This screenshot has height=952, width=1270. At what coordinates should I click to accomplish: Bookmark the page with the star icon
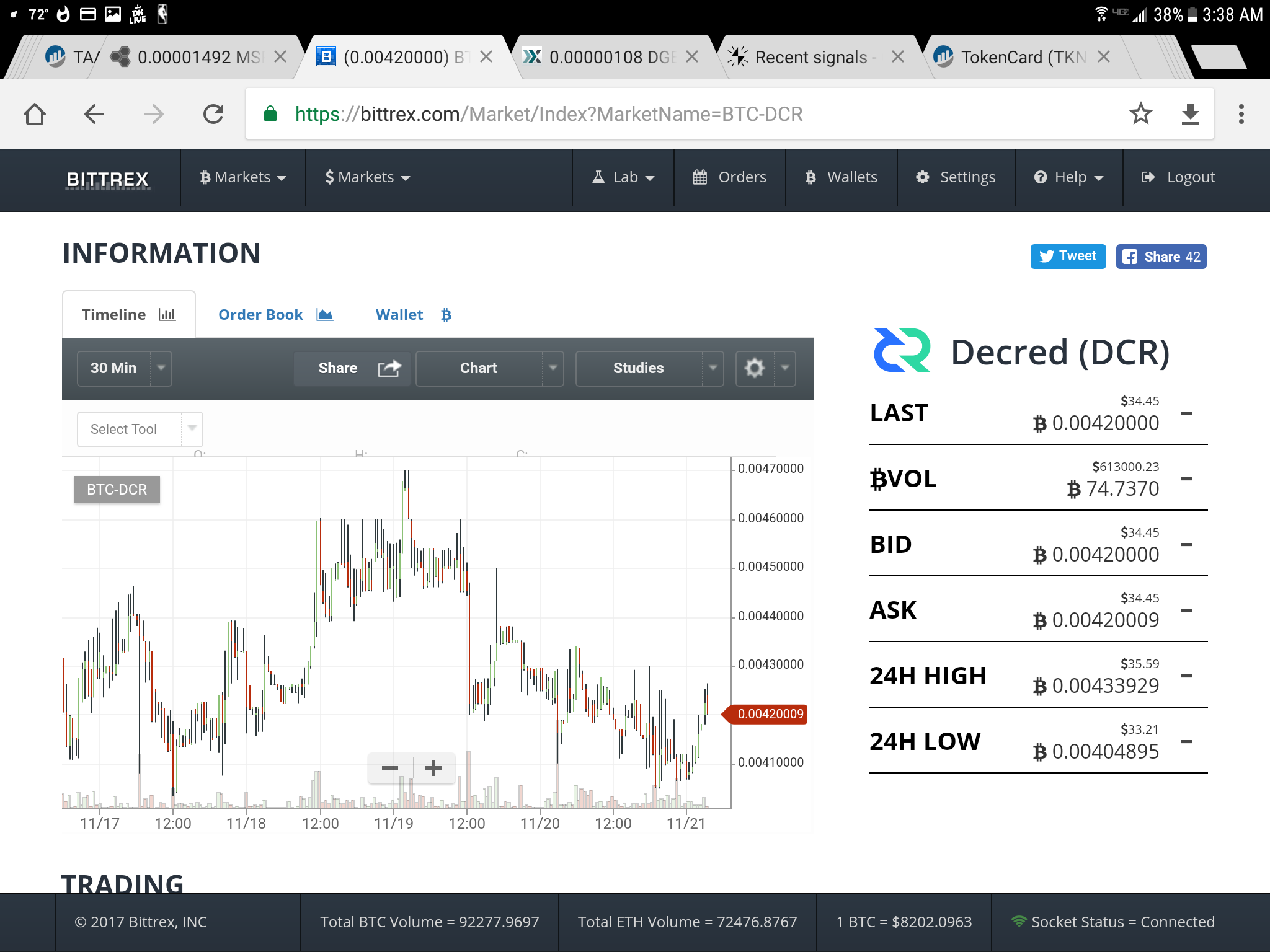click(x=1140, y=114)
